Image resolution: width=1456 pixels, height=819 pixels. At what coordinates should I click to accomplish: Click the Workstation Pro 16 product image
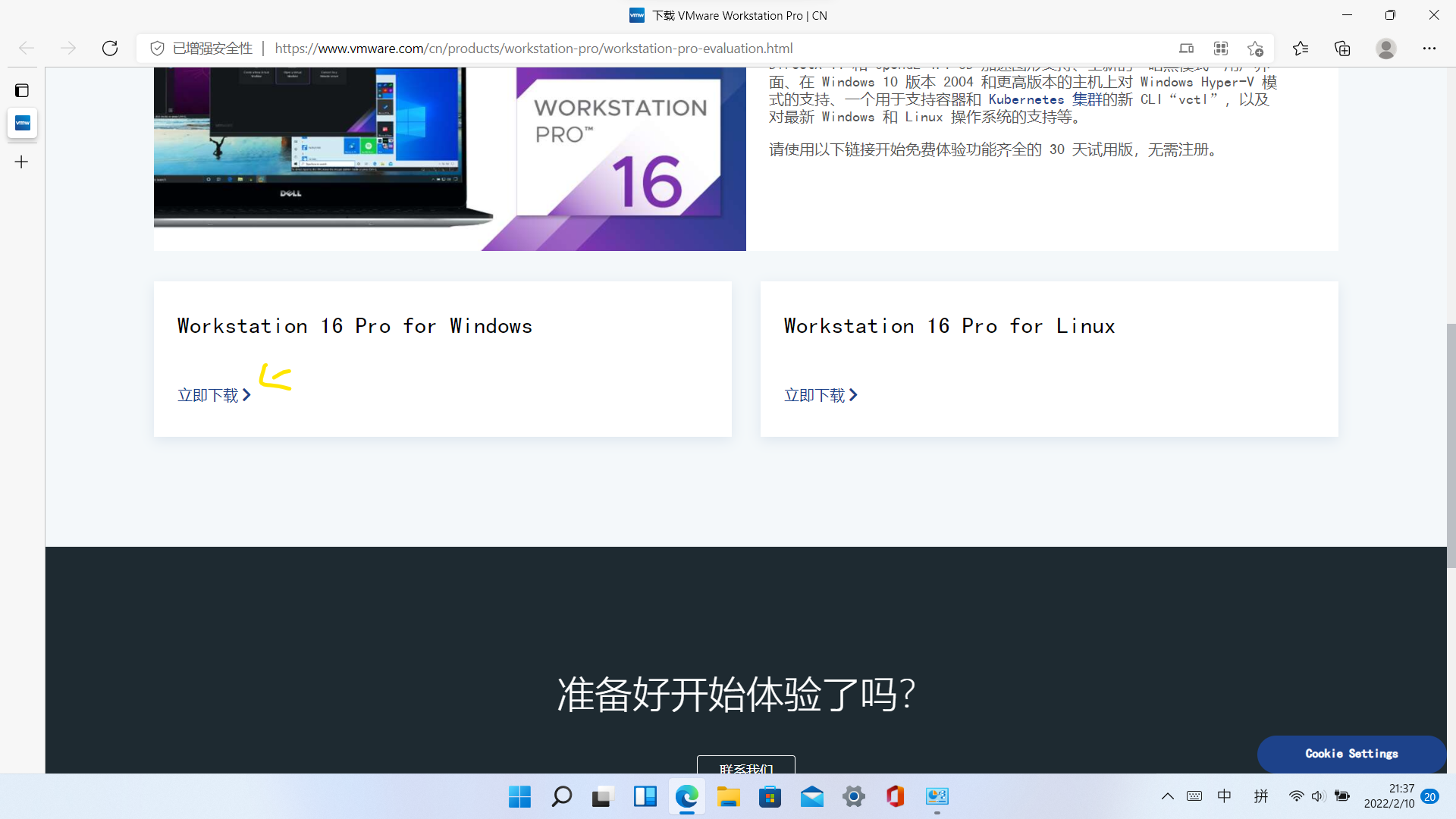click(x=450, y=158)
